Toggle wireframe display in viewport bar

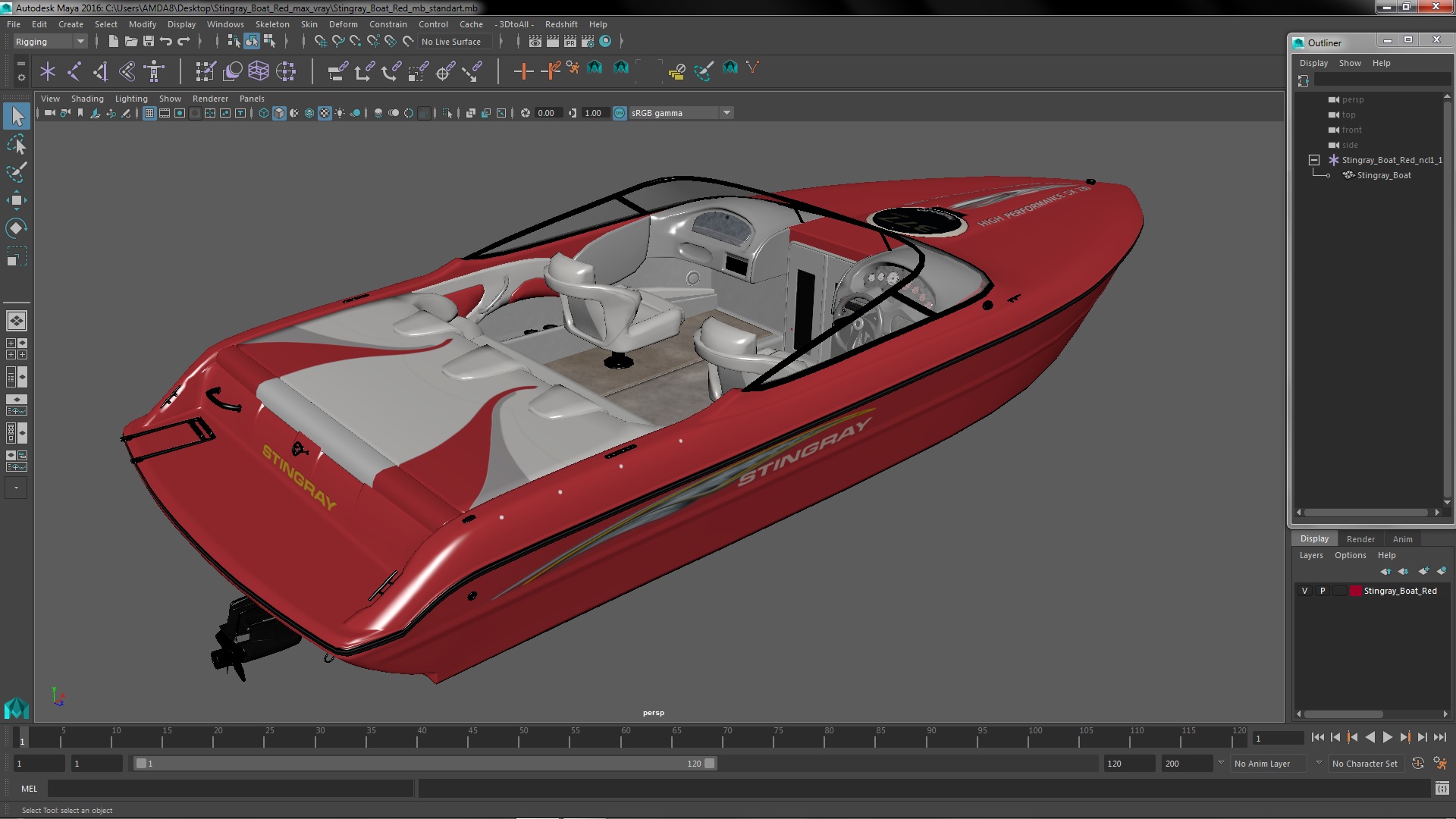[264, 113]
